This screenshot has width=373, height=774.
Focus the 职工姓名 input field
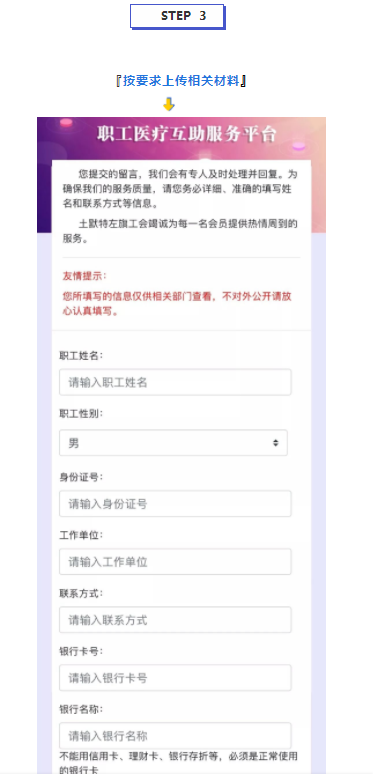coord(175,382)
